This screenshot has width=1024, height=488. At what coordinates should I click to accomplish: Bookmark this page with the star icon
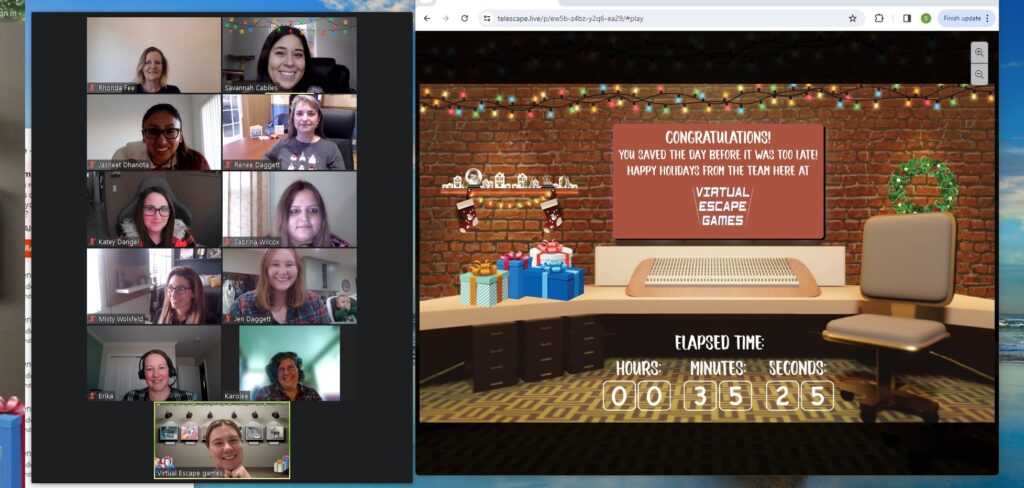point(852,18)
